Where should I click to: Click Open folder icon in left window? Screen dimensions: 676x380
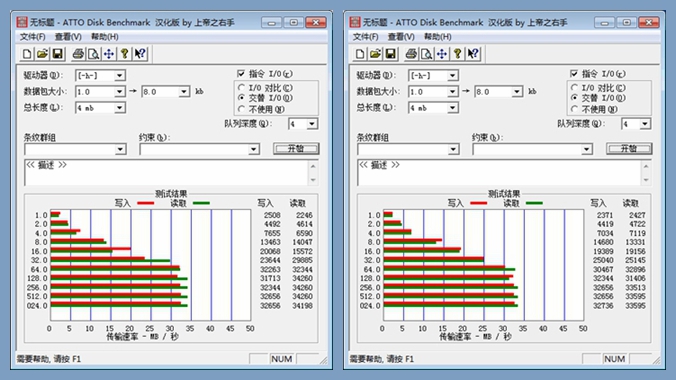pos(42,54)
